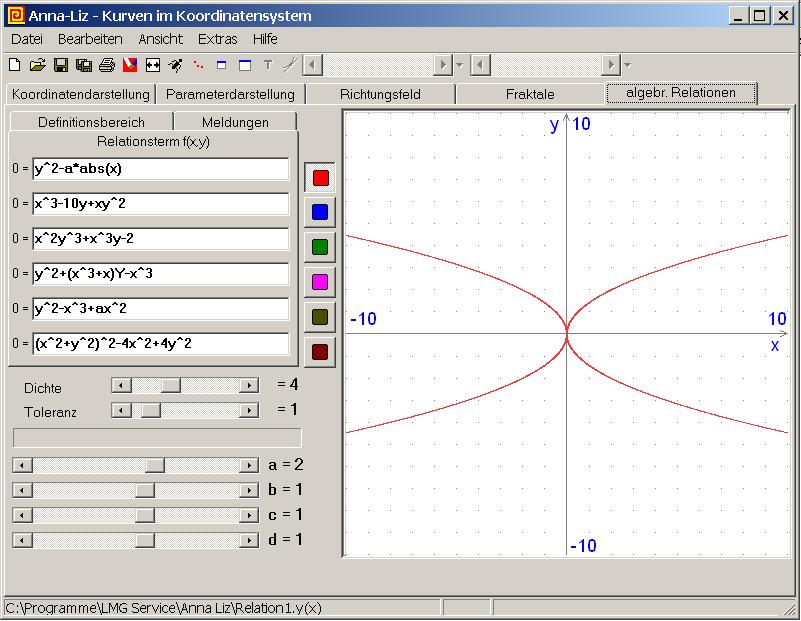801x621 pixels.
Task: Click the New document icon
Action: pyautogui.click(x=14, y=65)
